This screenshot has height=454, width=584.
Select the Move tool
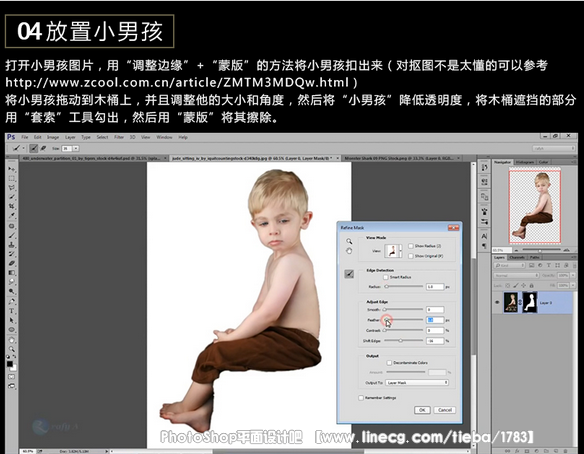click(12, 169)
